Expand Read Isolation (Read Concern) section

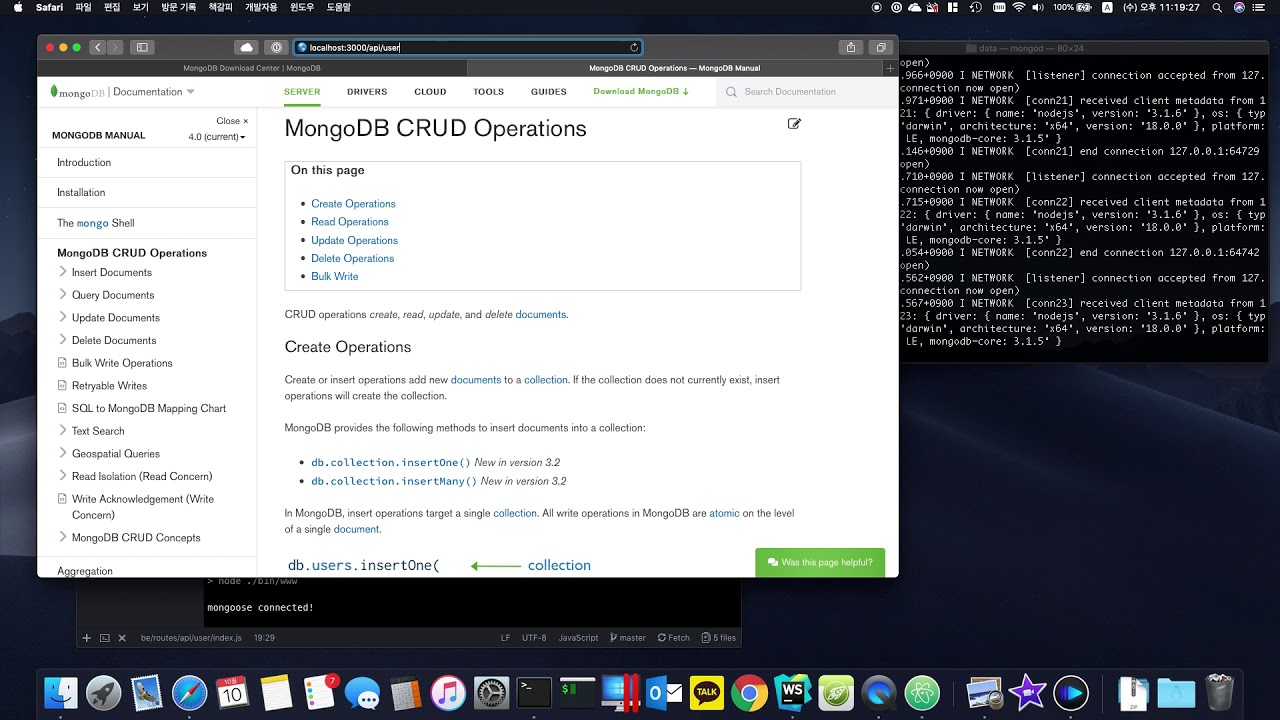[63, 476]
